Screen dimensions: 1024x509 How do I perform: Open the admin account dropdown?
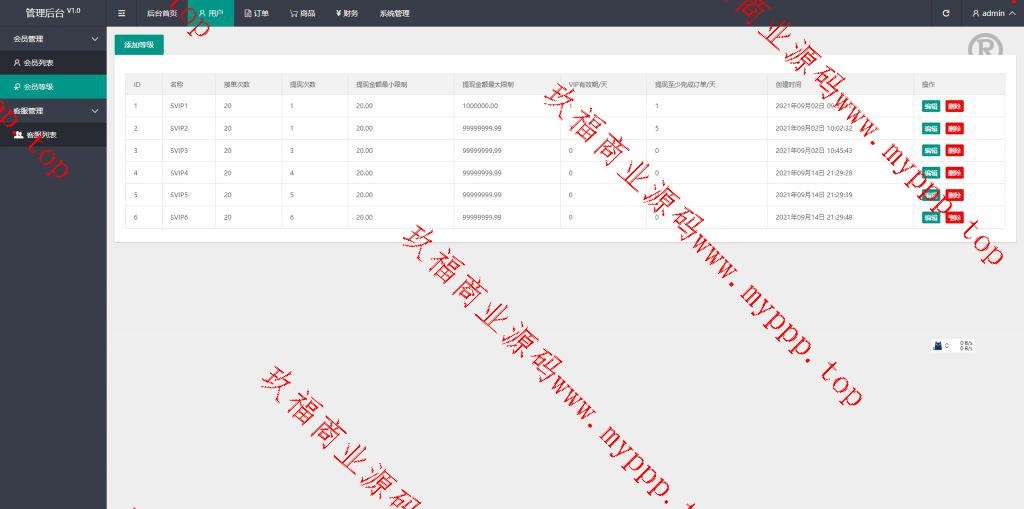coord(993,13)
